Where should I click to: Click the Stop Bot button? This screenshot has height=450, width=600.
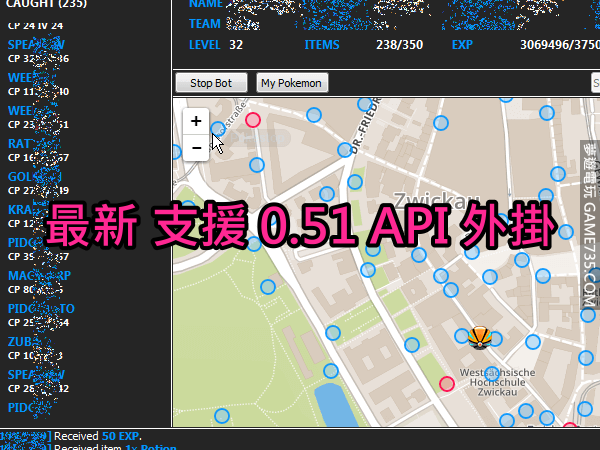[x=211, y=83]
